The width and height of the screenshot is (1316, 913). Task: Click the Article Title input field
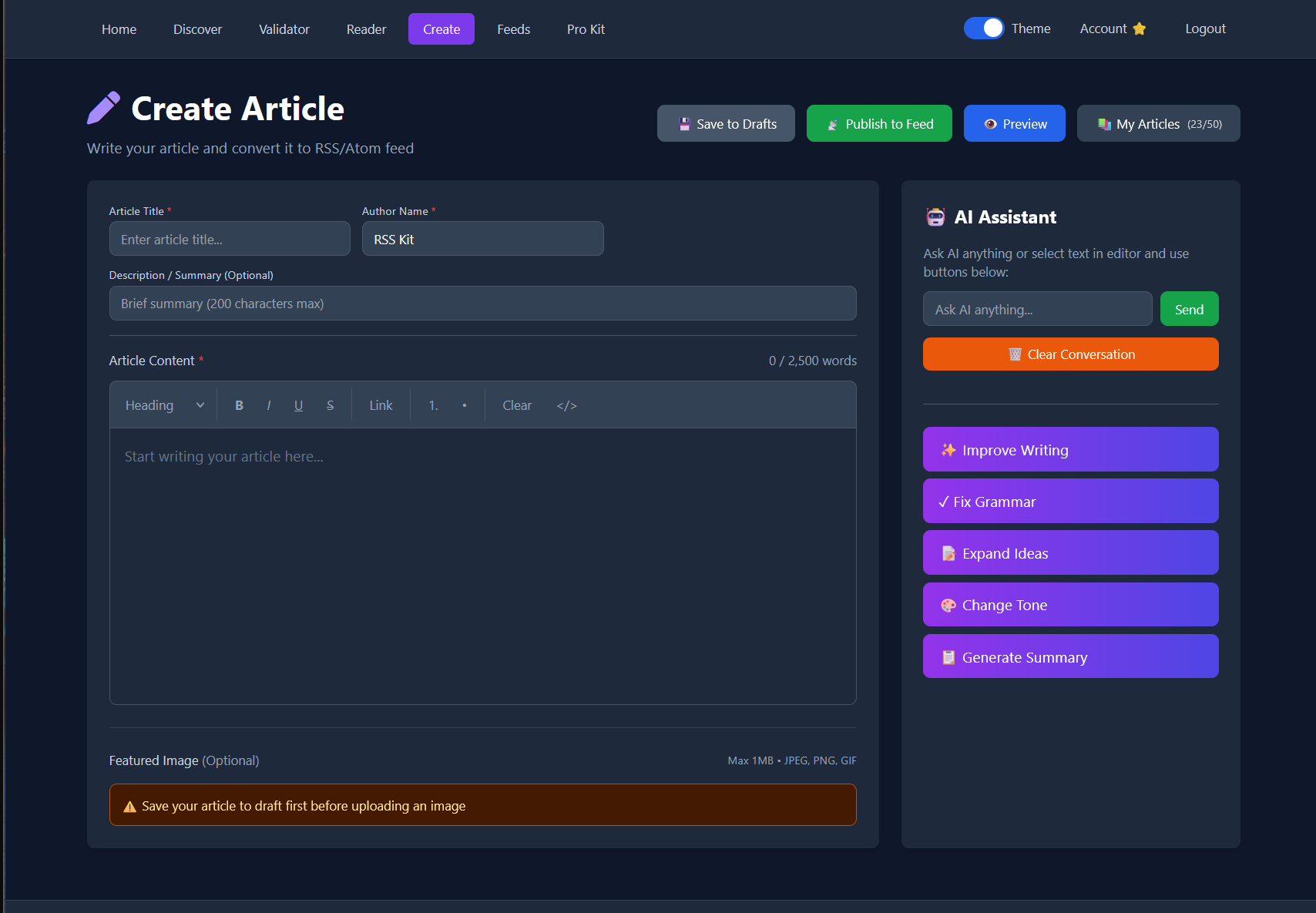(x=229, y=239)
